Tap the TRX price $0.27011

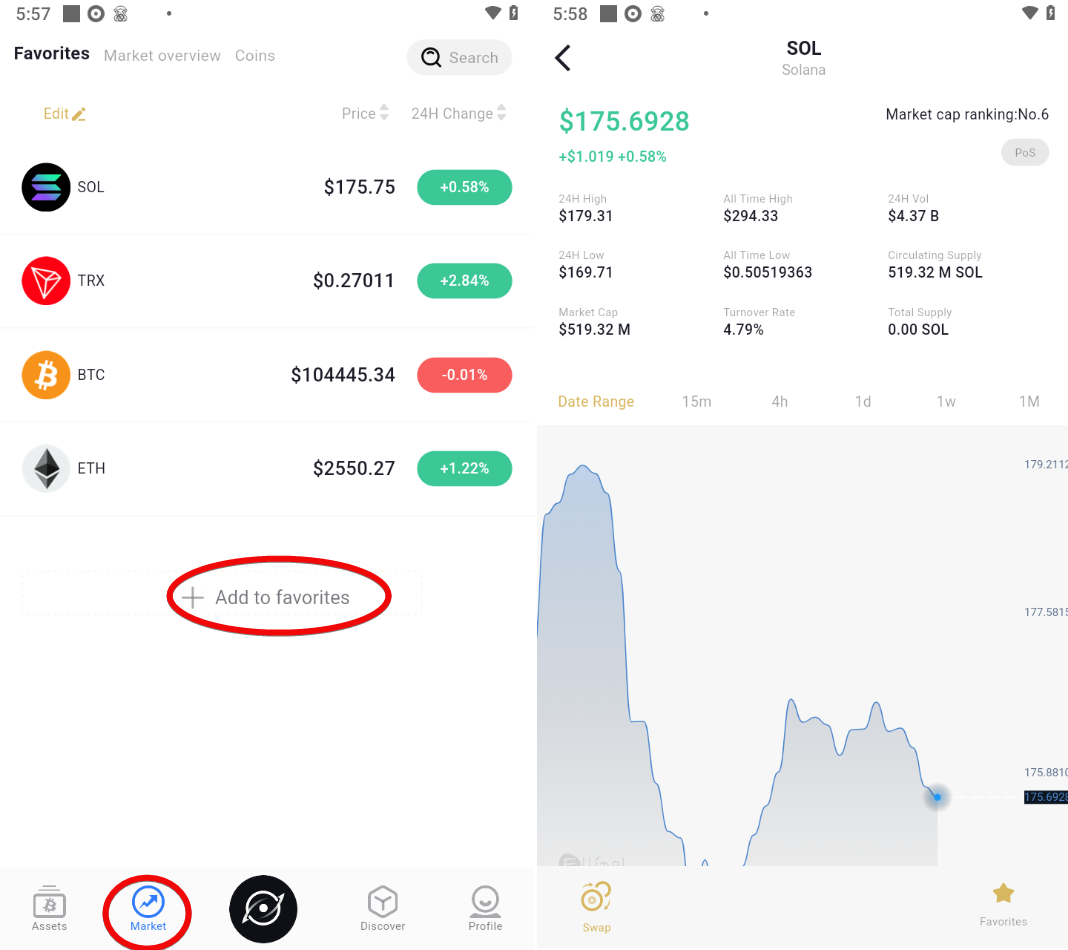pyautogui.click(x=354, y=281)
